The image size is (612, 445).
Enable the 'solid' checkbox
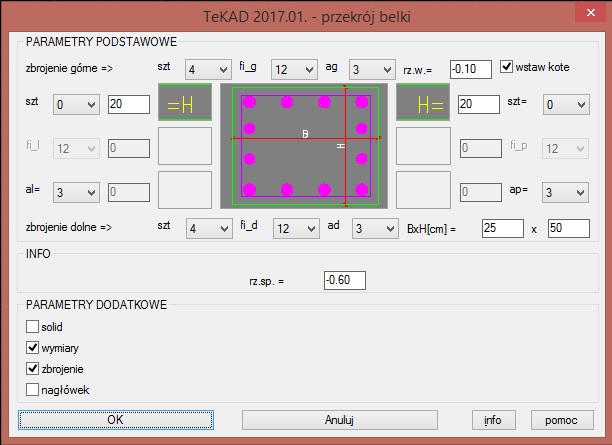tap(32, 326)
